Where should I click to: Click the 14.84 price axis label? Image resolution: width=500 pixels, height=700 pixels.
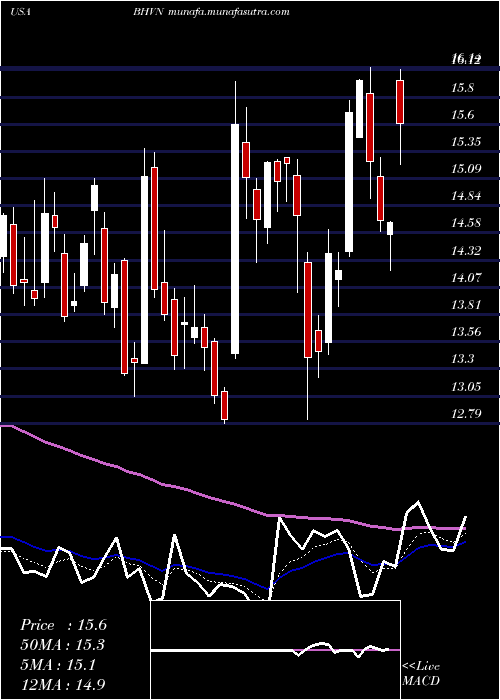coord(466,196)
